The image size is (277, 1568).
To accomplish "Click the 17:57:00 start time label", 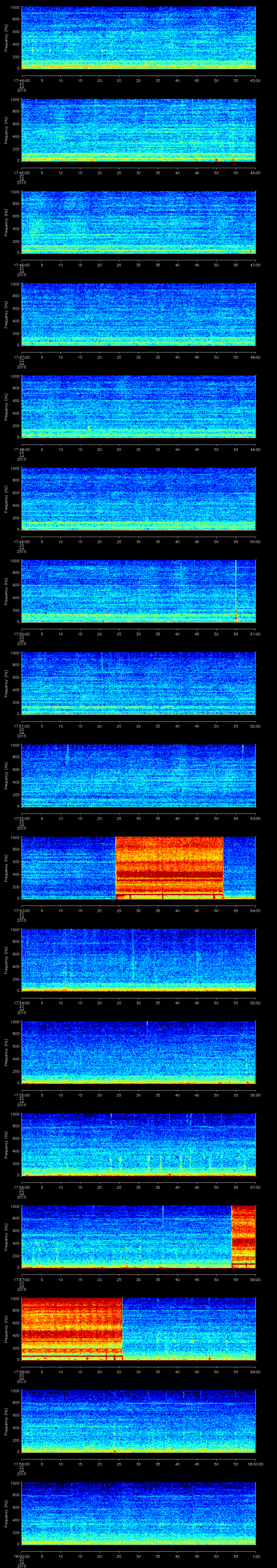I will tap(21, 1279).
